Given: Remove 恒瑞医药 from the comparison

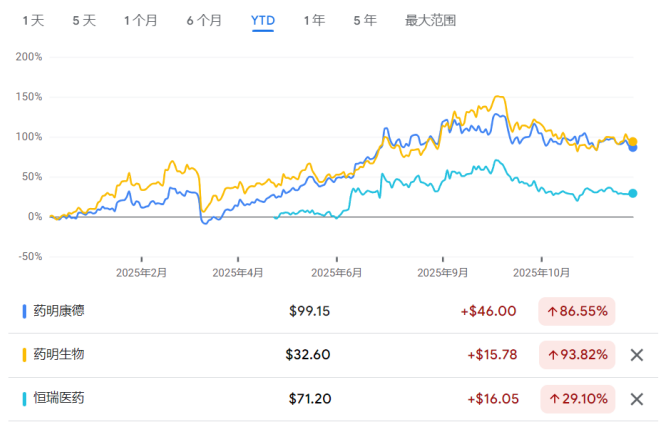Looking at the screenshot, I should click(x=636, y=399).
